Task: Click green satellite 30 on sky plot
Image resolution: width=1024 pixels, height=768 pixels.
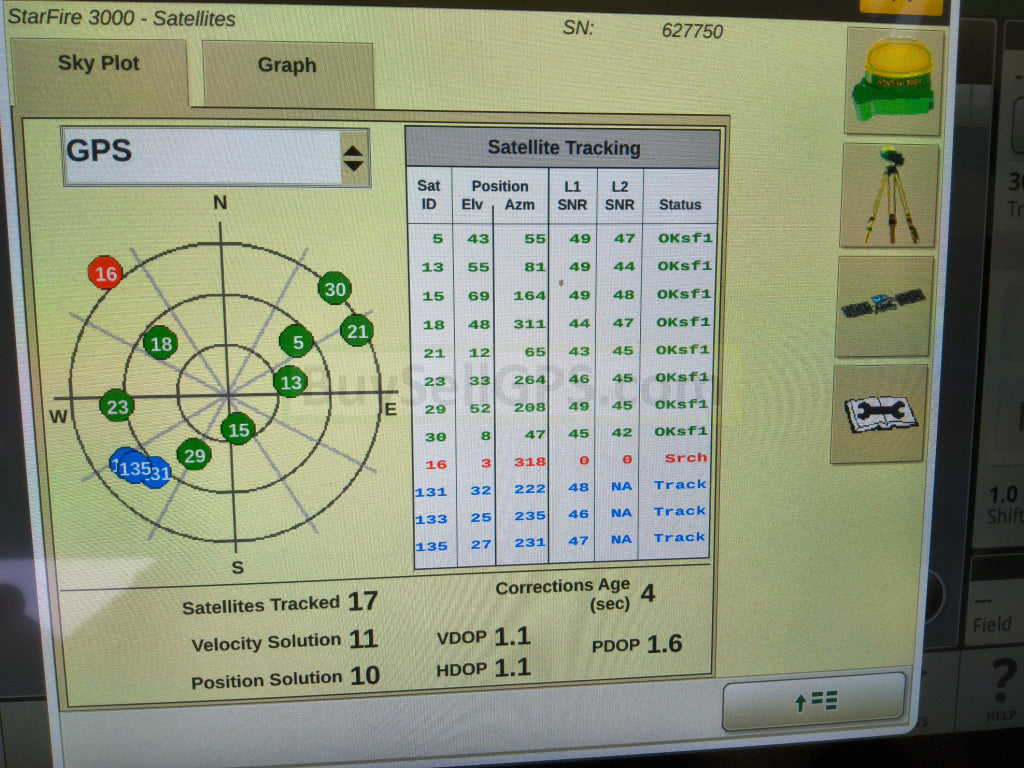Action: pos(335,289)
